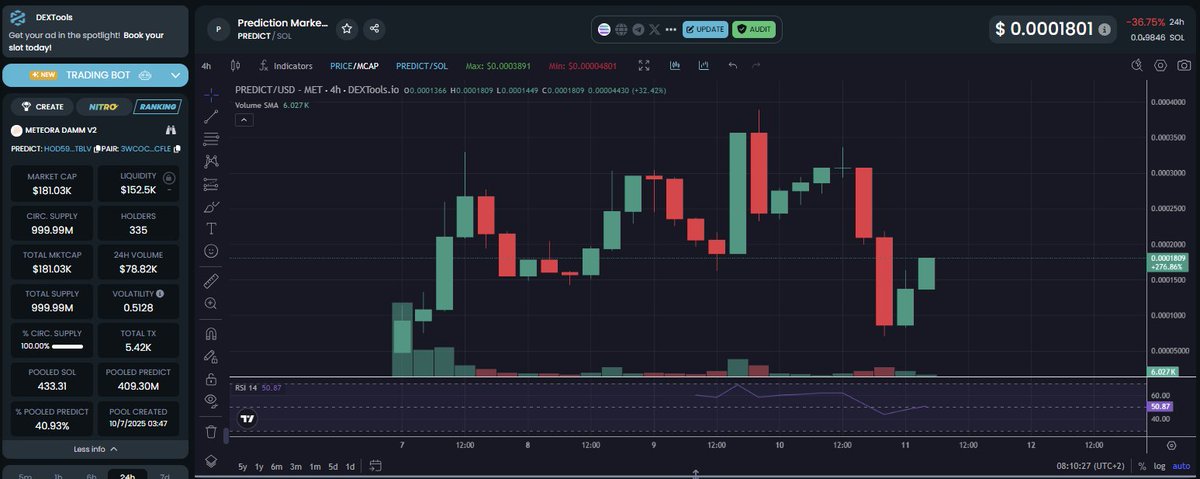Click the % circ. supply progress bar
This screenshot has height=479, width=1200.
pos(67,346)
